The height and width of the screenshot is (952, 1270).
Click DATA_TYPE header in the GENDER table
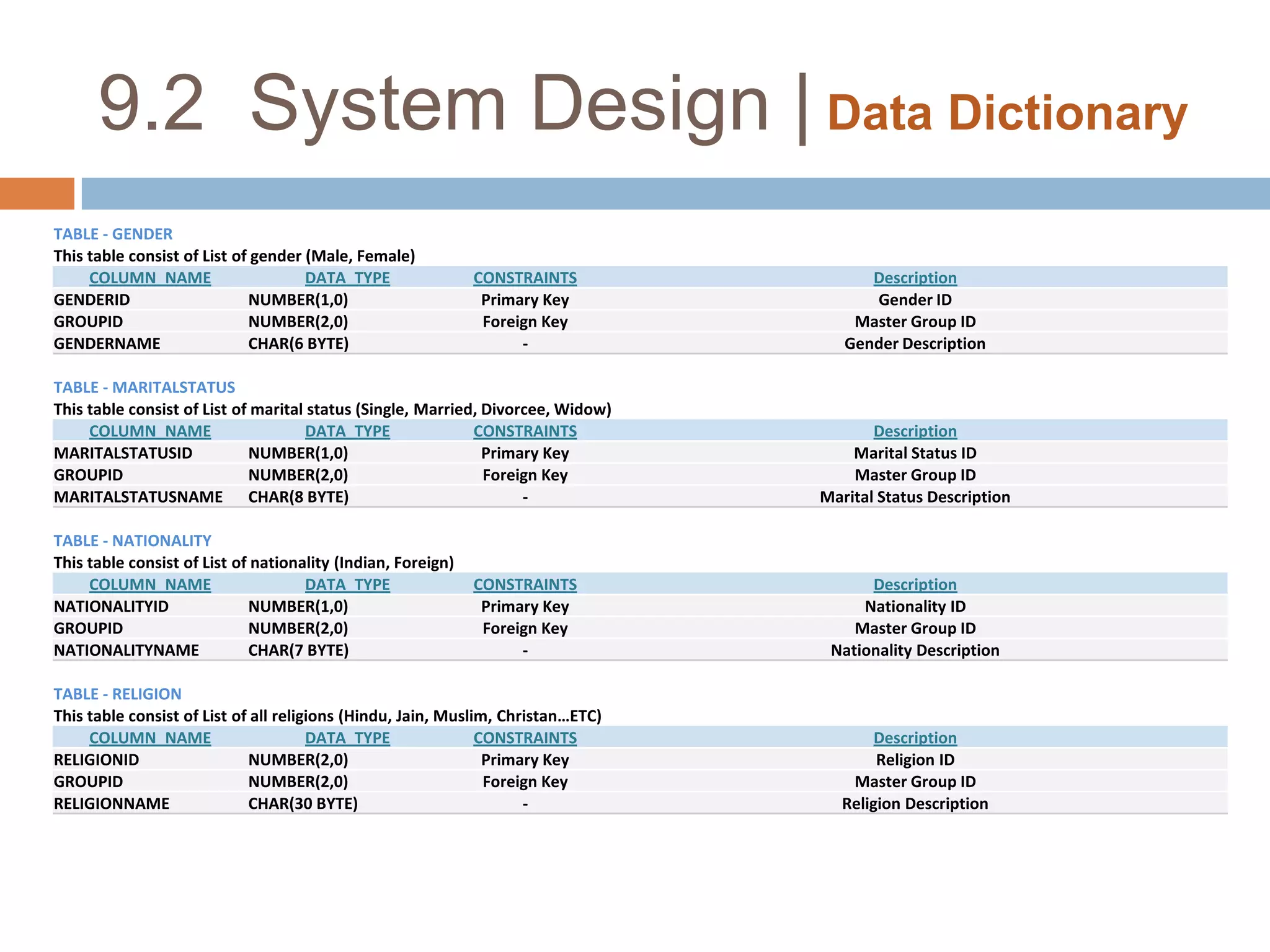tap(347, 278)
